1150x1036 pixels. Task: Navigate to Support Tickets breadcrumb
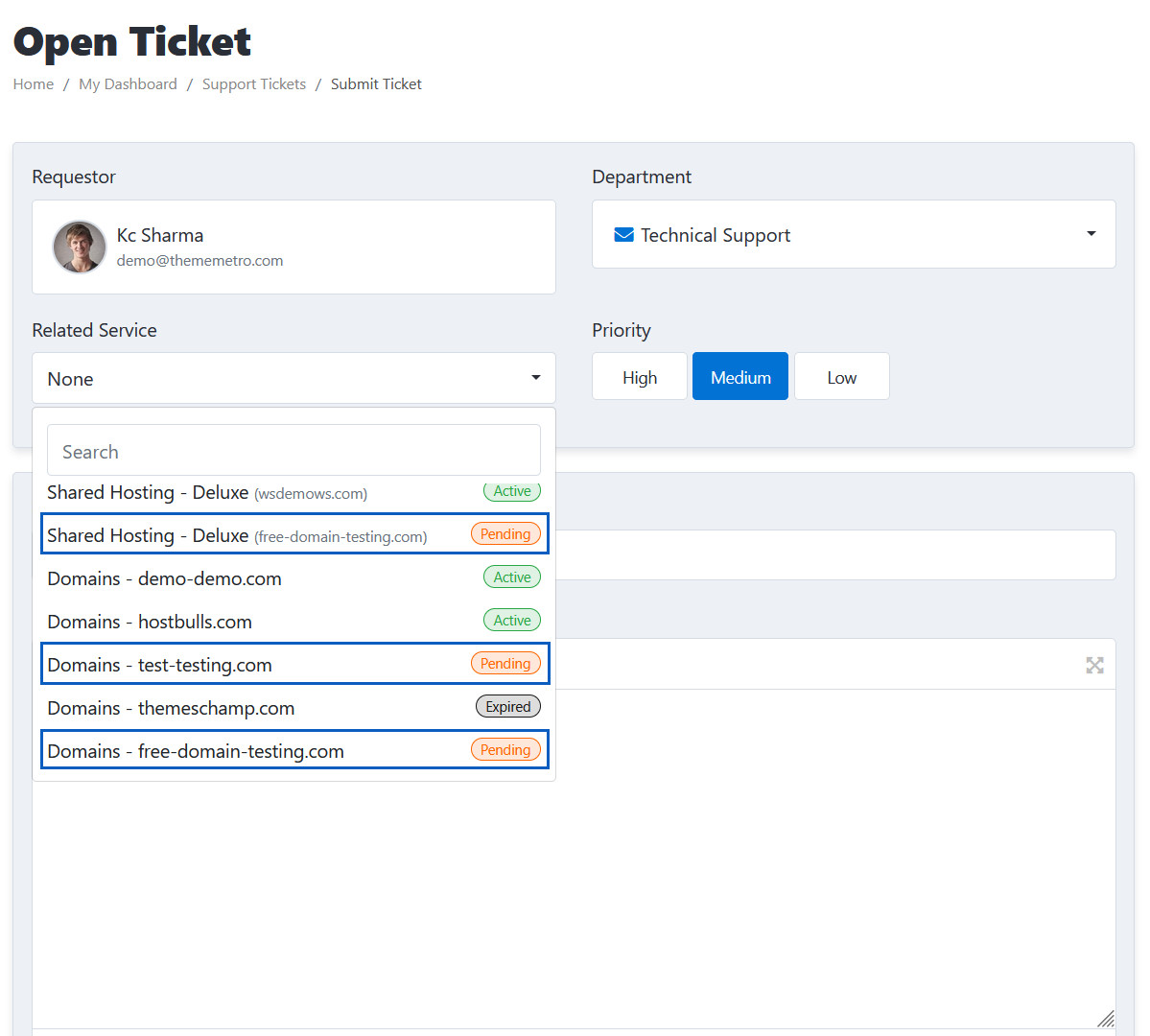(x=254, y=84)
